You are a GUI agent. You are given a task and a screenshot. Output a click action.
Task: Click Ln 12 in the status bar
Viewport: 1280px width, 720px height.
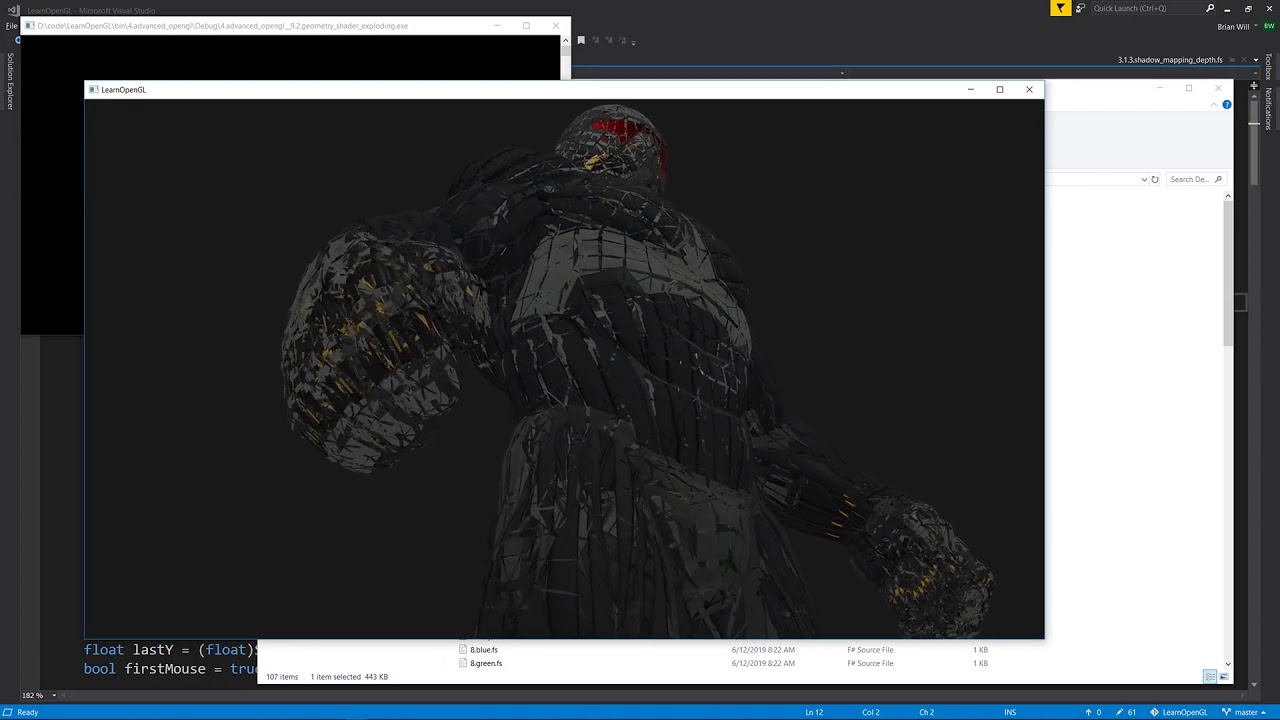click(x=814, y=712)
